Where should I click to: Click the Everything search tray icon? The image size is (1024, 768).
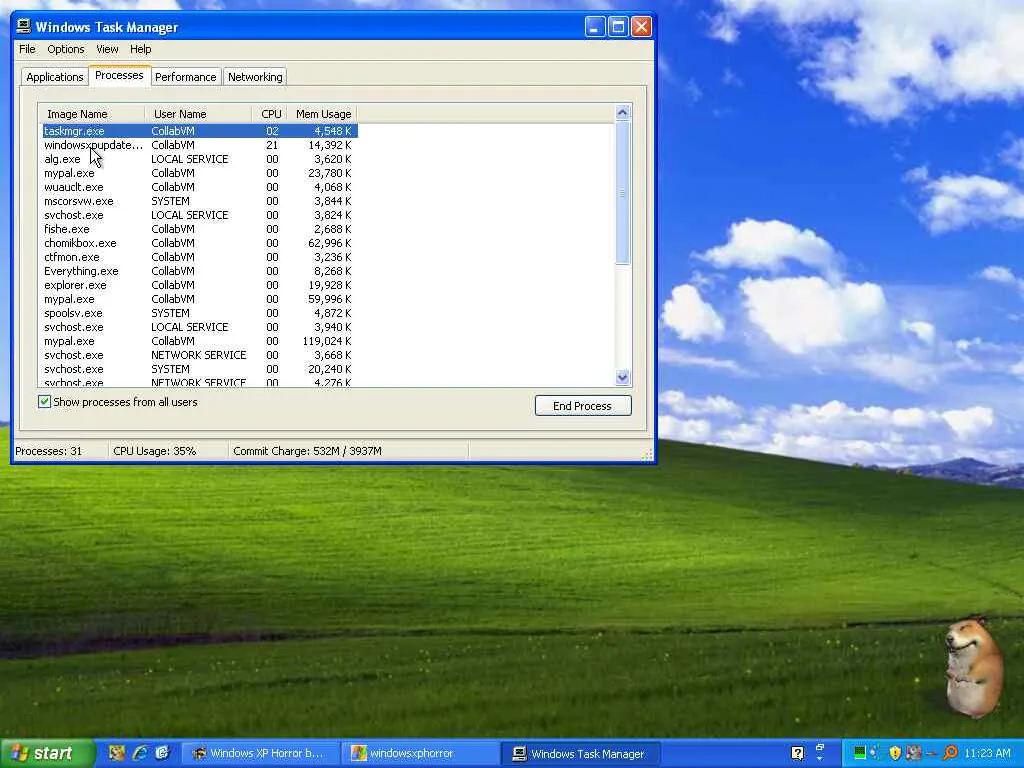pos(950,754)
